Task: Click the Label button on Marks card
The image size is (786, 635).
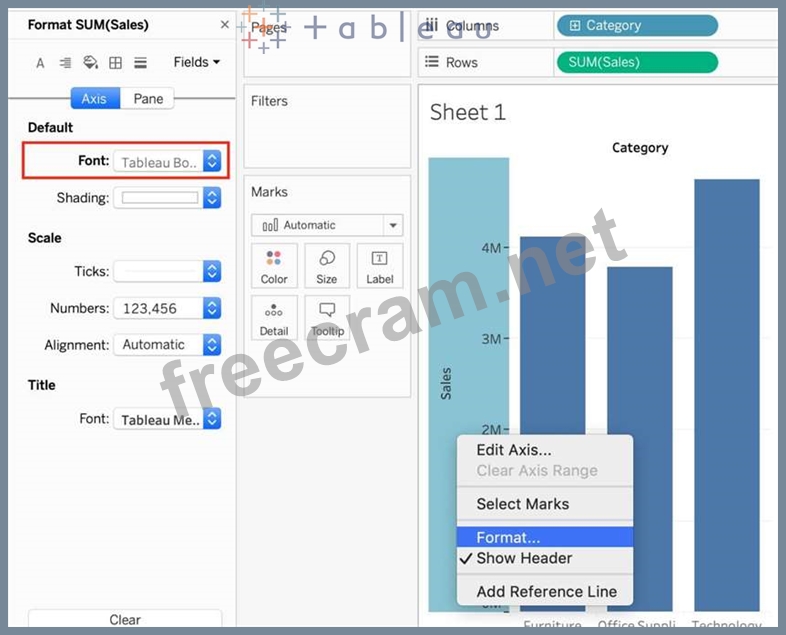Action: pos(380,267)
